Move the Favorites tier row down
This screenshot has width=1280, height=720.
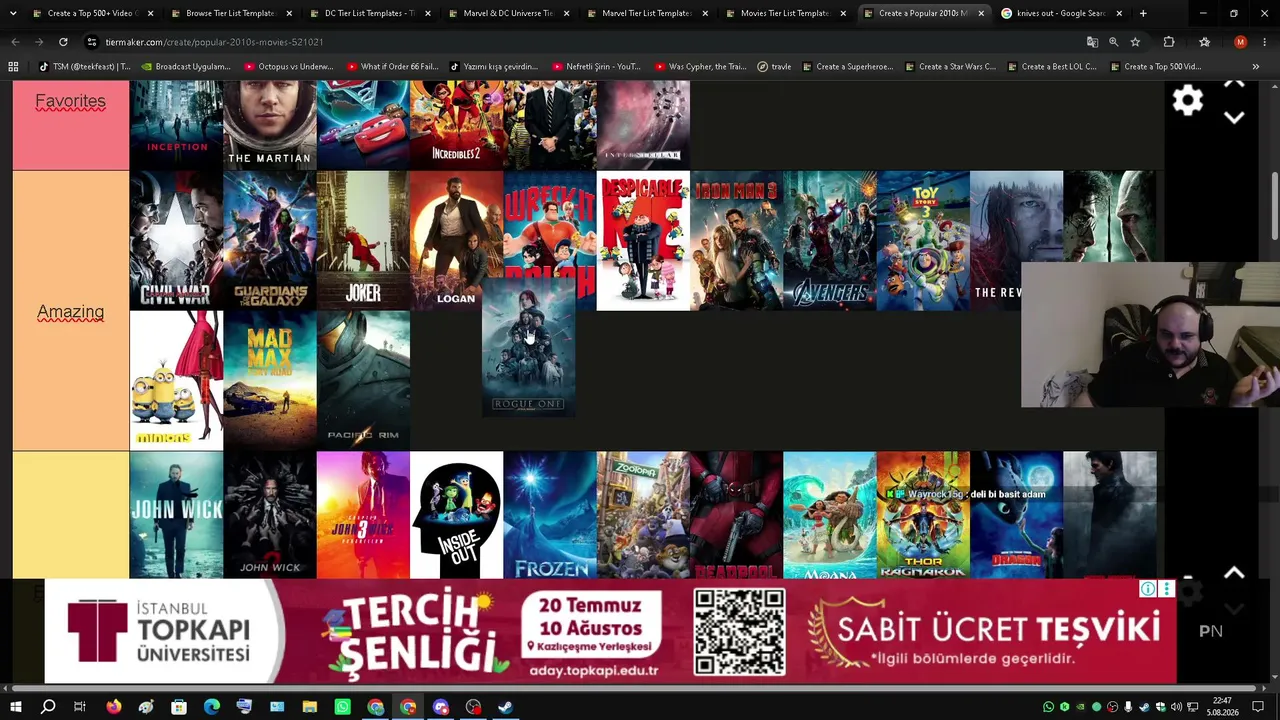1234,118
